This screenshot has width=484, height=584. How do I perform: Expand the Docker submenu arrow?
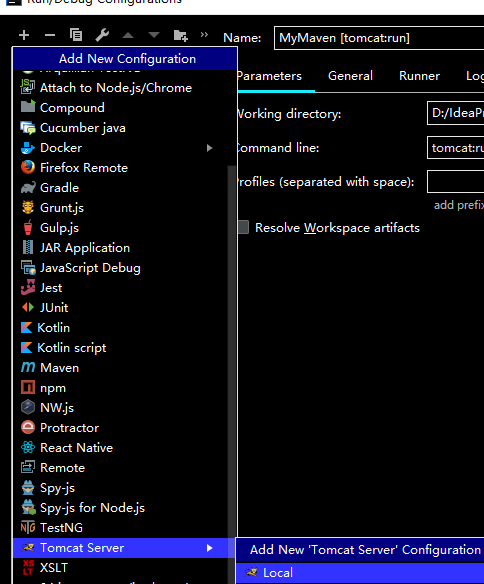click(x=210, y=148)
